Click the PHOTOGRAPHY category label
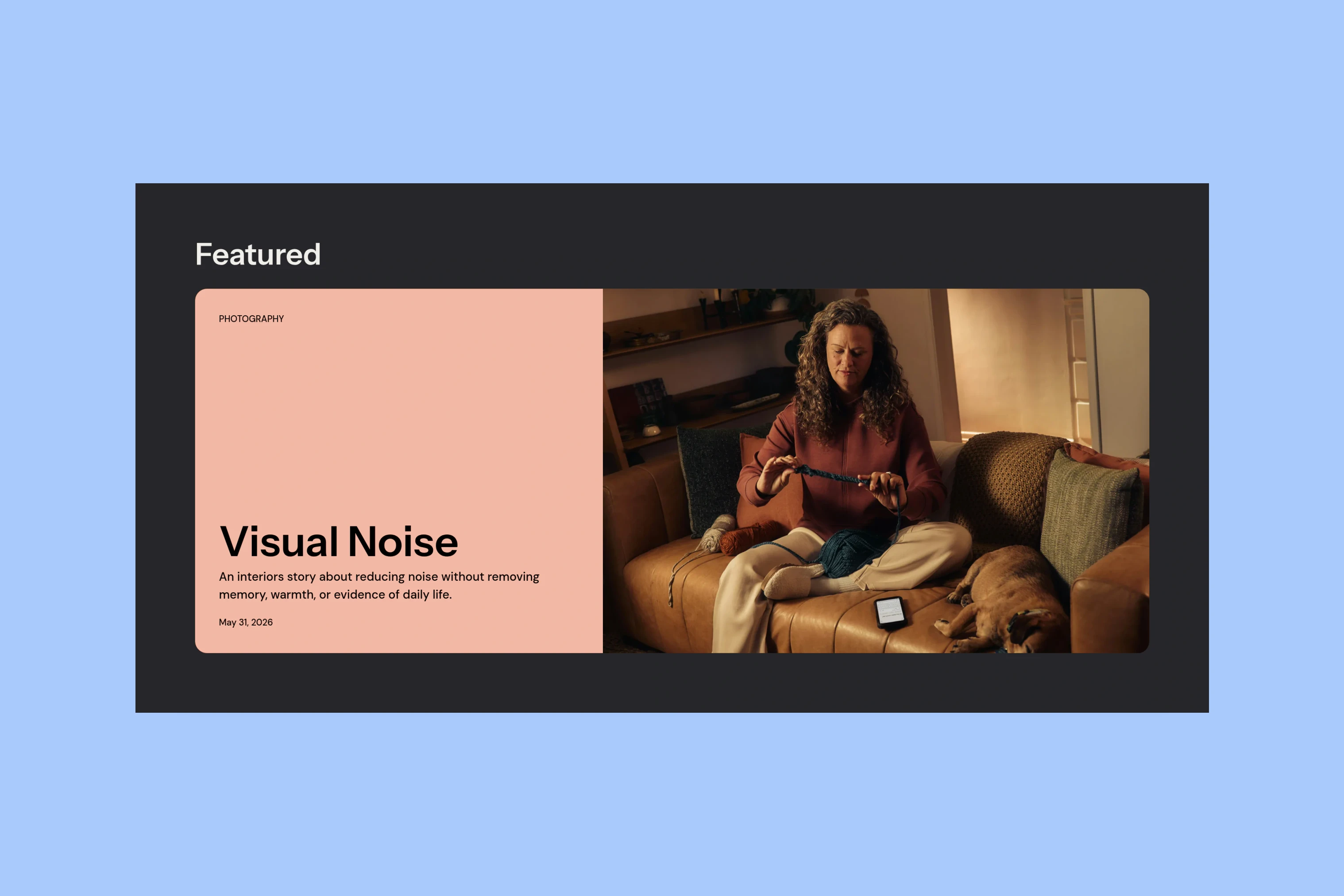Image resolution: width=1344 pixels, height=896 pixels. click(251, 319)
